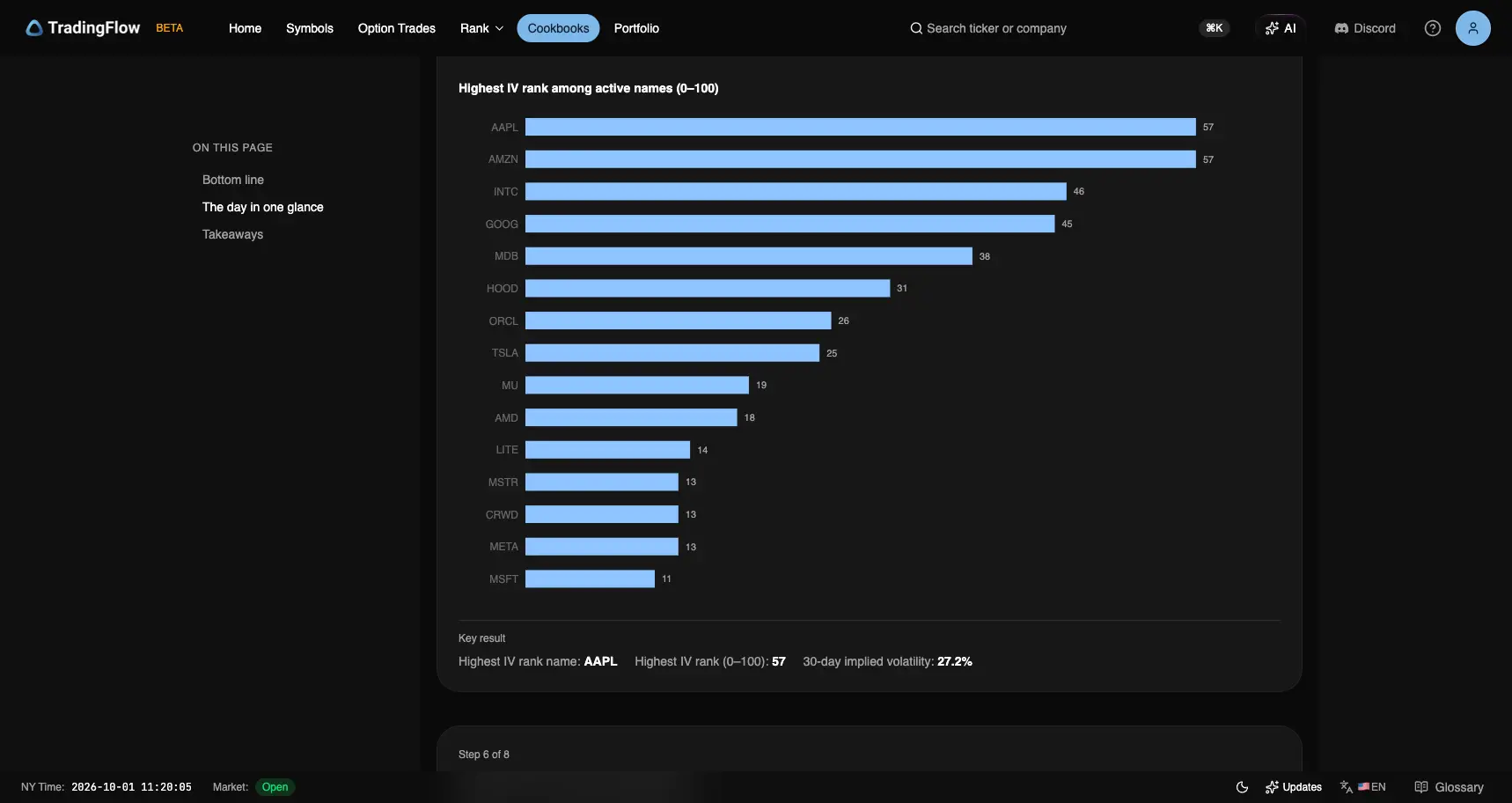The width and height of the screenshot is (1512, 803).
Task: Click the MU bar in the chart
Action: pyautogui.click(x=637, y=385)
